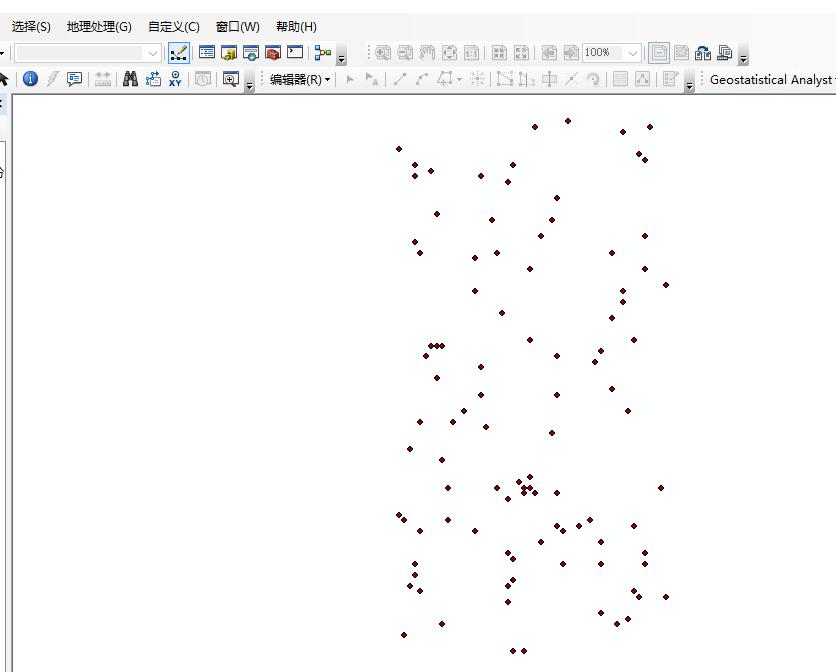Select the layout Pan tool
The width and height of the screenshot is (836, 672).
427,52
